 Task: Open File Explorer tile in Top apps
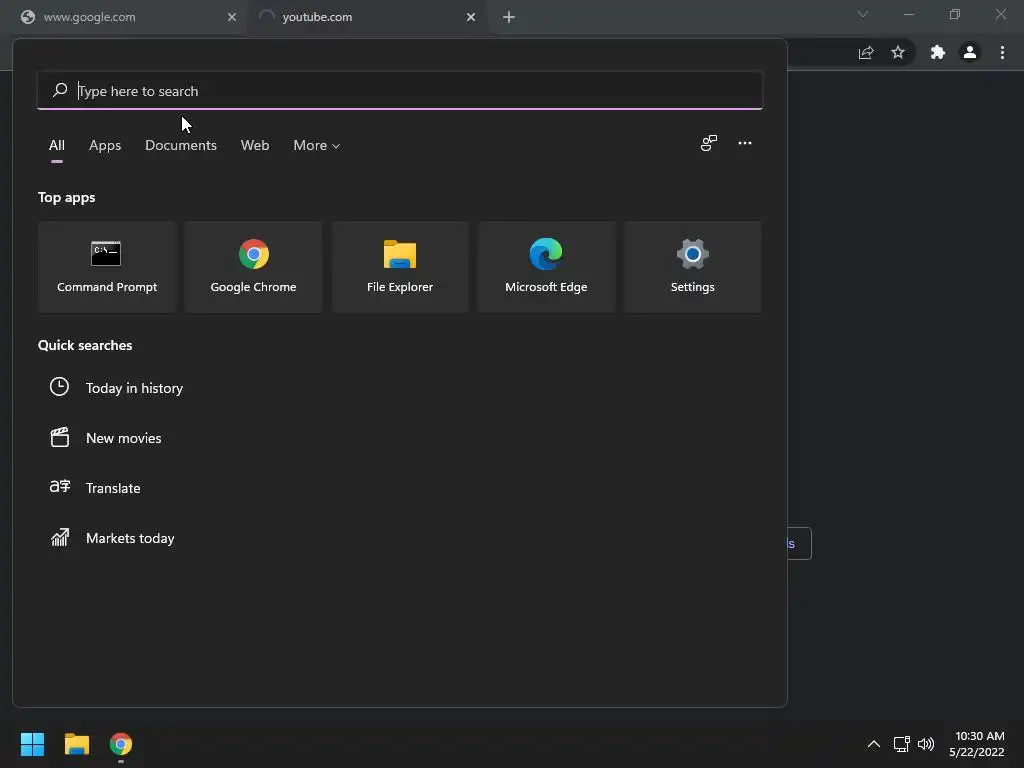coord(400,267)
